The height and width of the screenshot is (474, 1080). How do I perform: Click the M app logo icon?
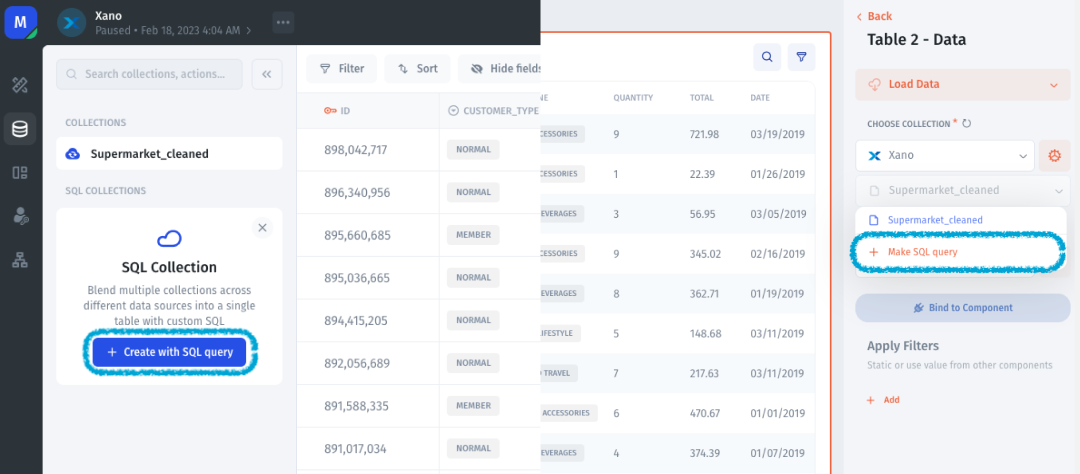pyautogui.click(x=20, y=22)
